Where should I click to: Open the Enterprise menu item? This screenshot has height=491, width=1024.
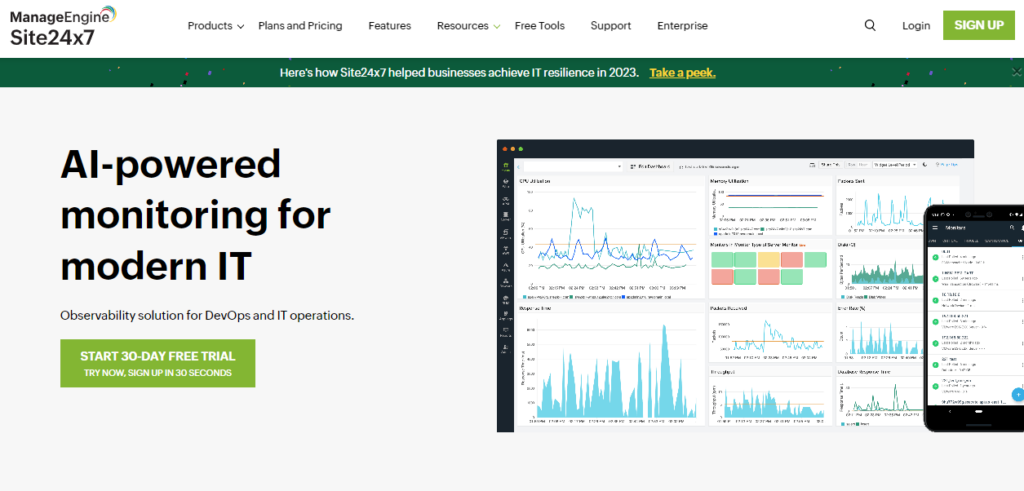pos(682,26)
